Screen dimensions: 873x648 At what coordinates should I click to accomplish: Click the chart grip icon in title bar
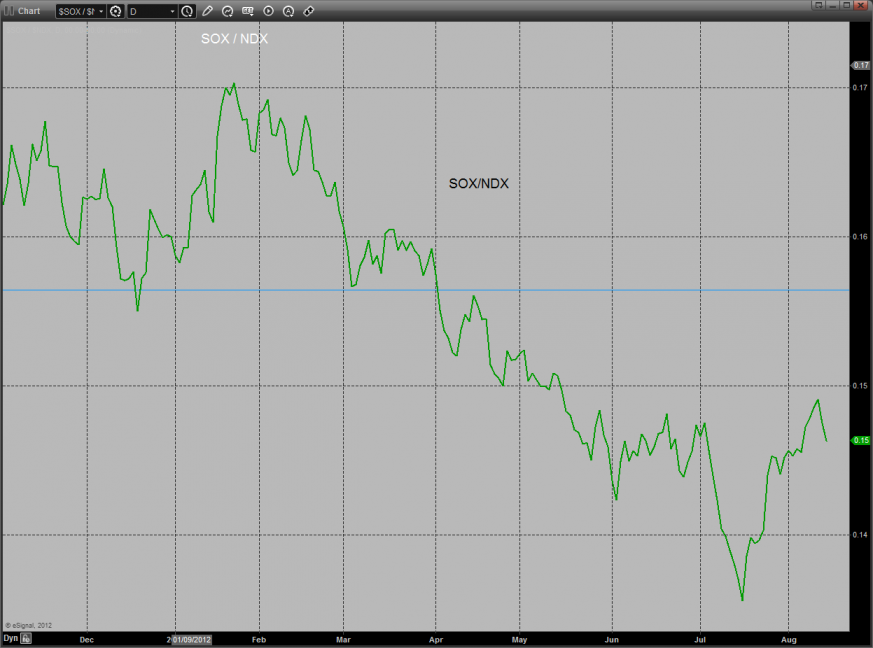(10, 11)
